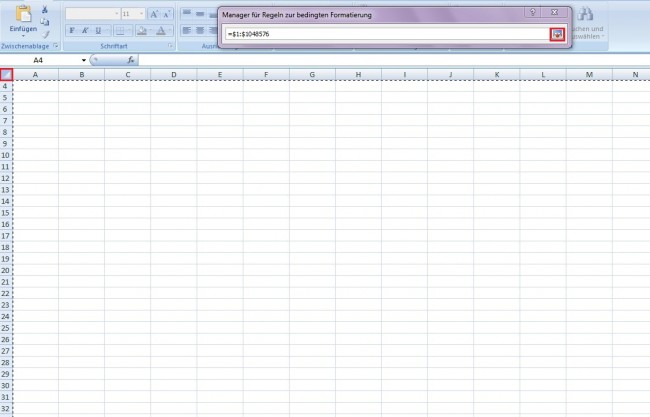
Task: Click the fill color paint bucket
Action: 142,30
